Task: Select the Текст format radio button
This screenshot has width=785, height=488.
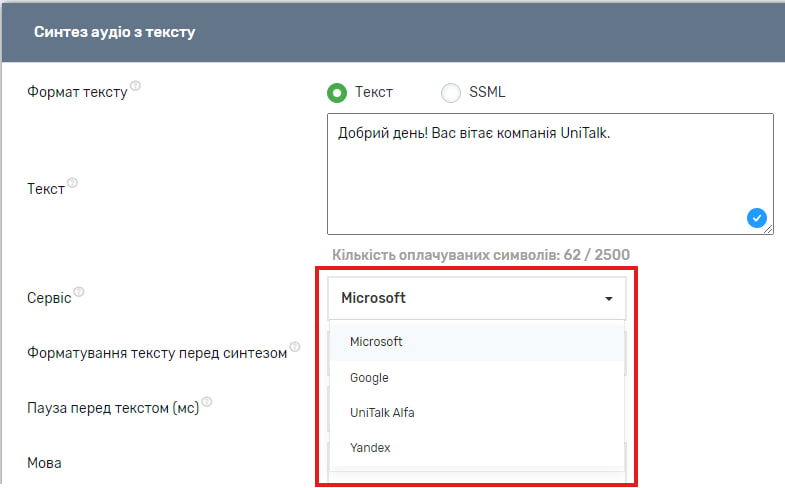Action: click(x=337, y=93)
